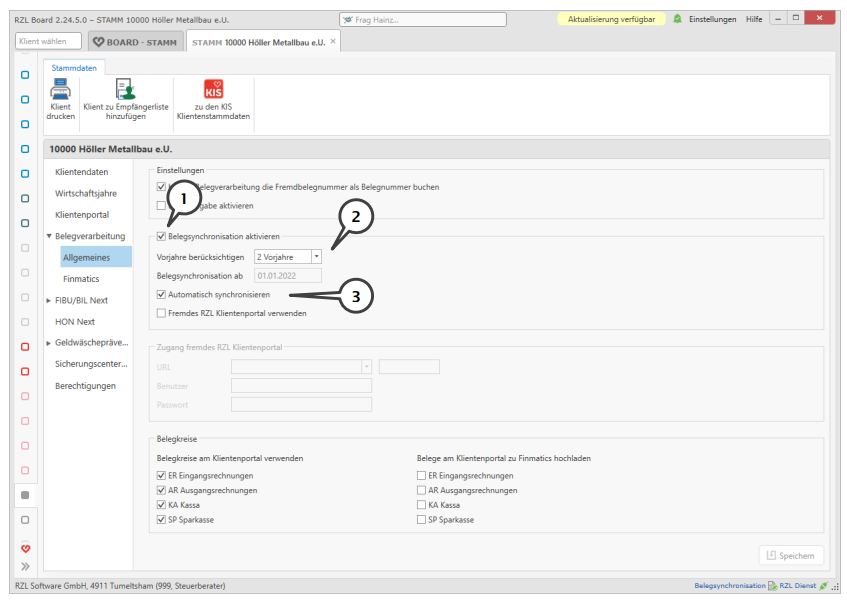Click the Speichern button
847x600 pixels.
[791, 556]
